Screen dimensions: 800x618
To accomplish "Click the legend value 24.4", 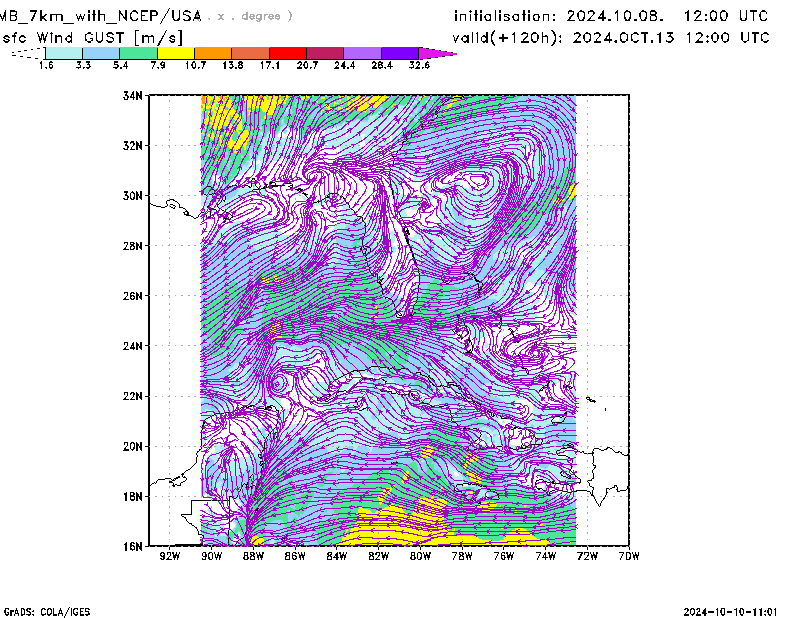I will [344, 65].
